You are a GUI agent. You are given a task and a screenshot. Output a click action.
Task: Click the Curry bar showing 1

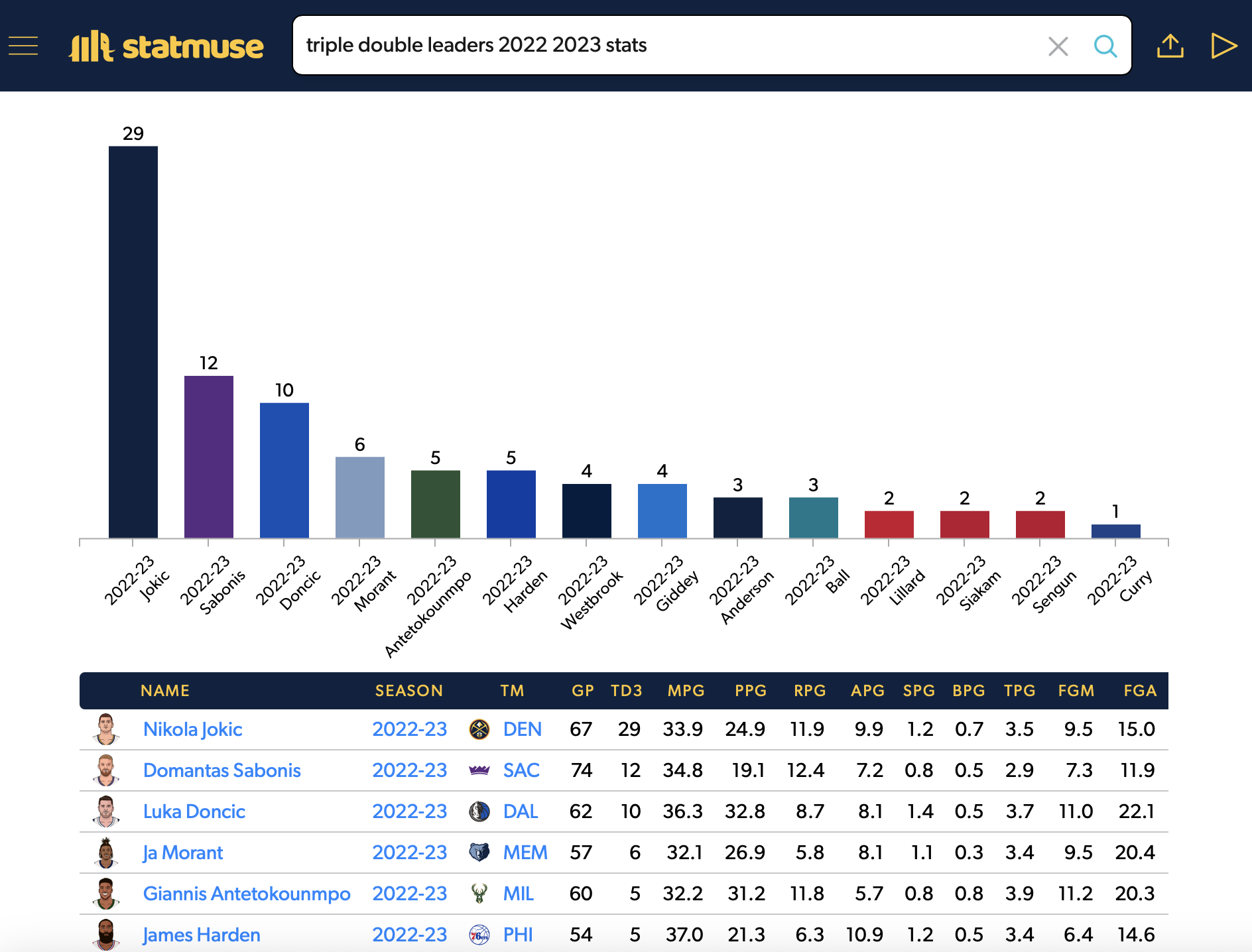tap(1116, 531)
